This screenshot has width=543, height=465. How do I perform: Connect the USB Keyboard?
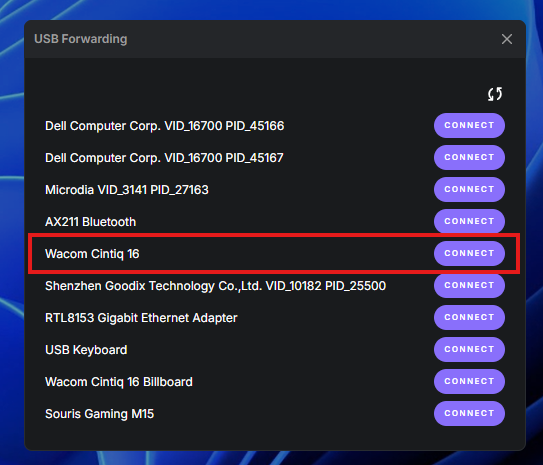click(469, 349)
